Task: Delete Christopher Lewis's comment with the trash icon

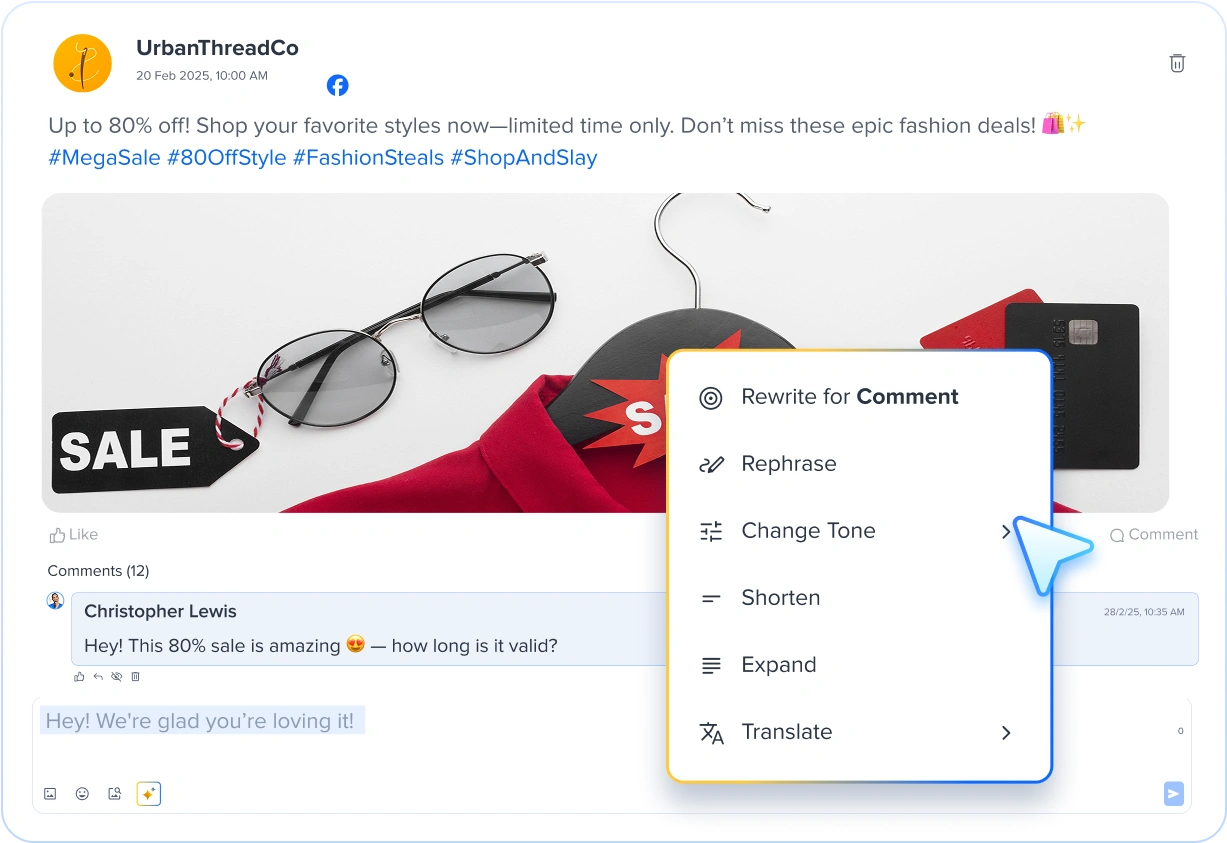Action: tap(136, 677)
